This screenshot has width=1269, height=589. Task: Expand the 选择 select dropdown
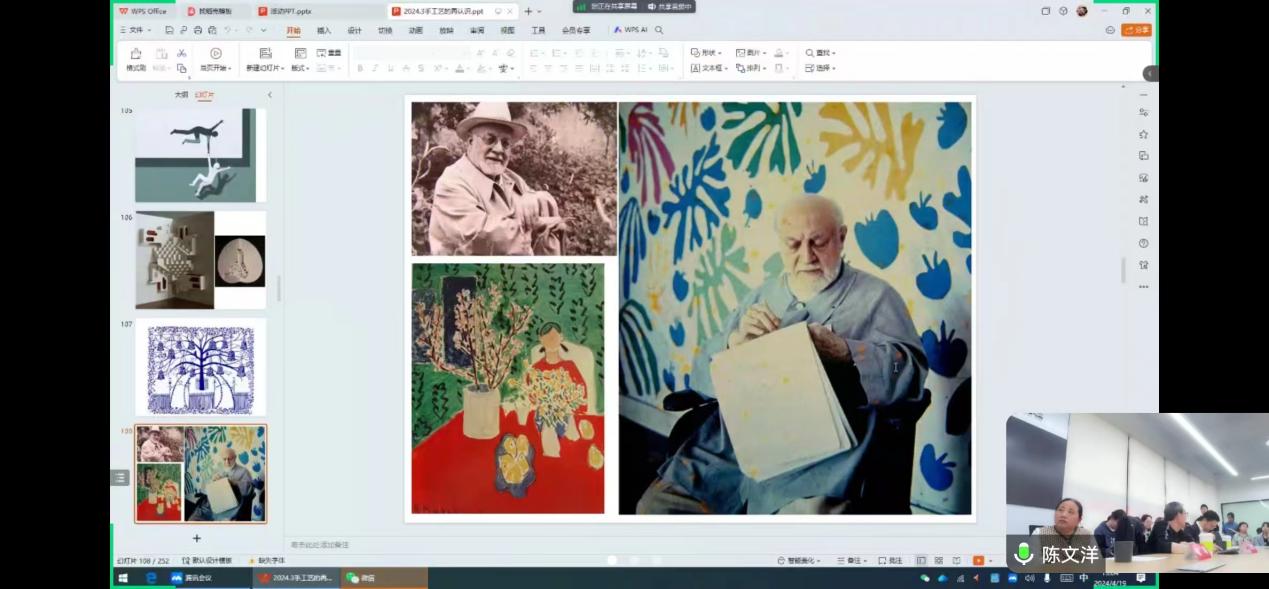[x=820, y=68]
